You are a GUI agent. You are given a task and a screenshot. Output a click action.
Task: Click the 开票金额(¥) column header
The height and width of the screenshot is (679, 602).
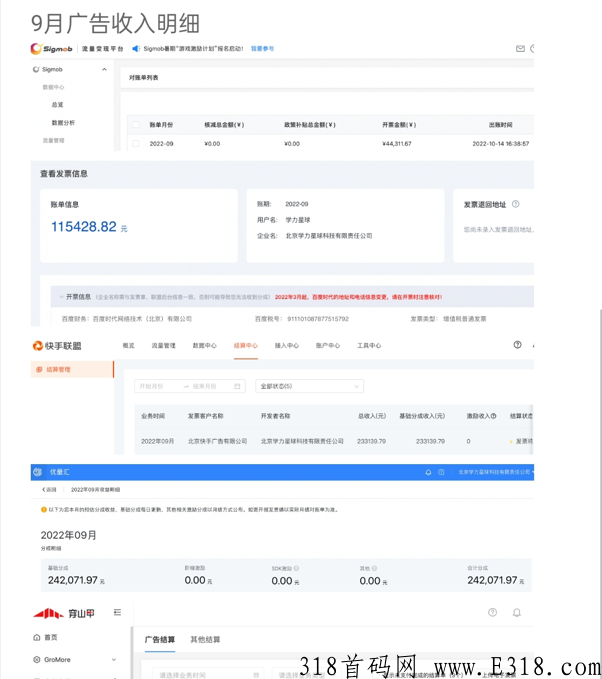tap(399, 125)
